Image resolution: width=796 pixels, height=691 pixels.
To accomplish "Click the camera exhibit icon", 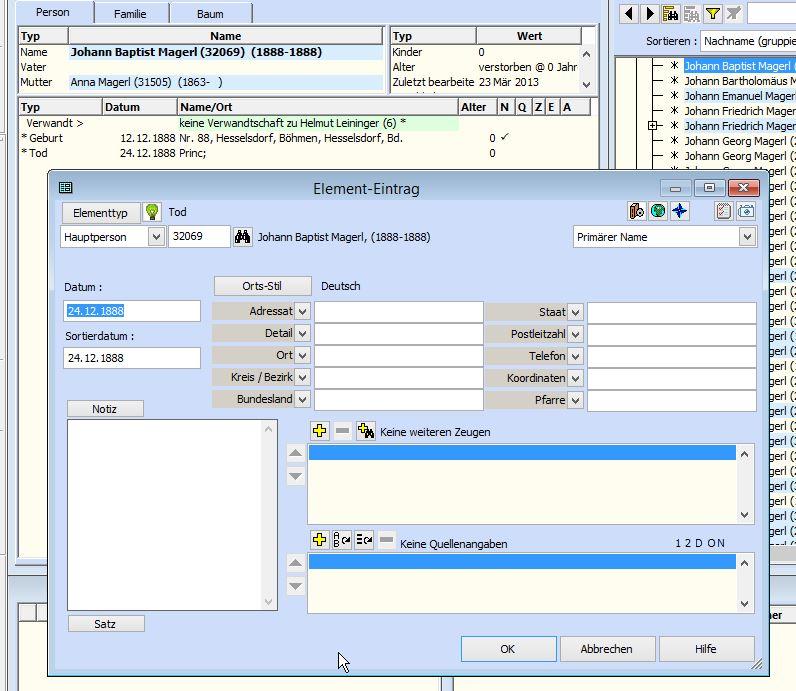I will click(746, 211).
